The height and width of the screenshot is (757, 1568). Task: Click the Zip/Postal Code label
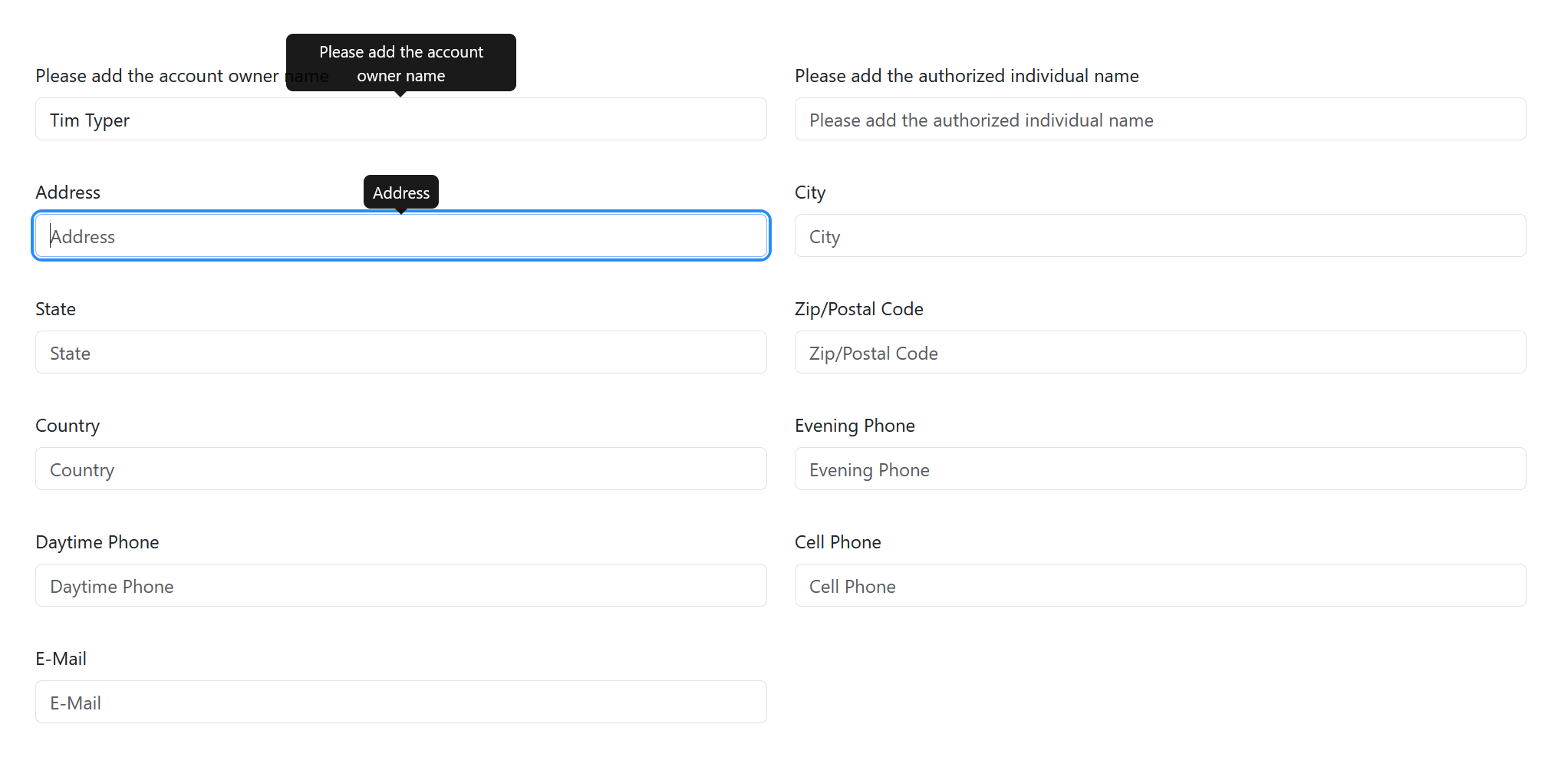tap(859, 308)
